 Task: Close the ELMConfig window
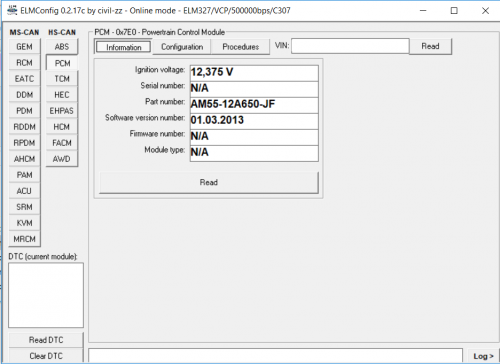(485, 10)
